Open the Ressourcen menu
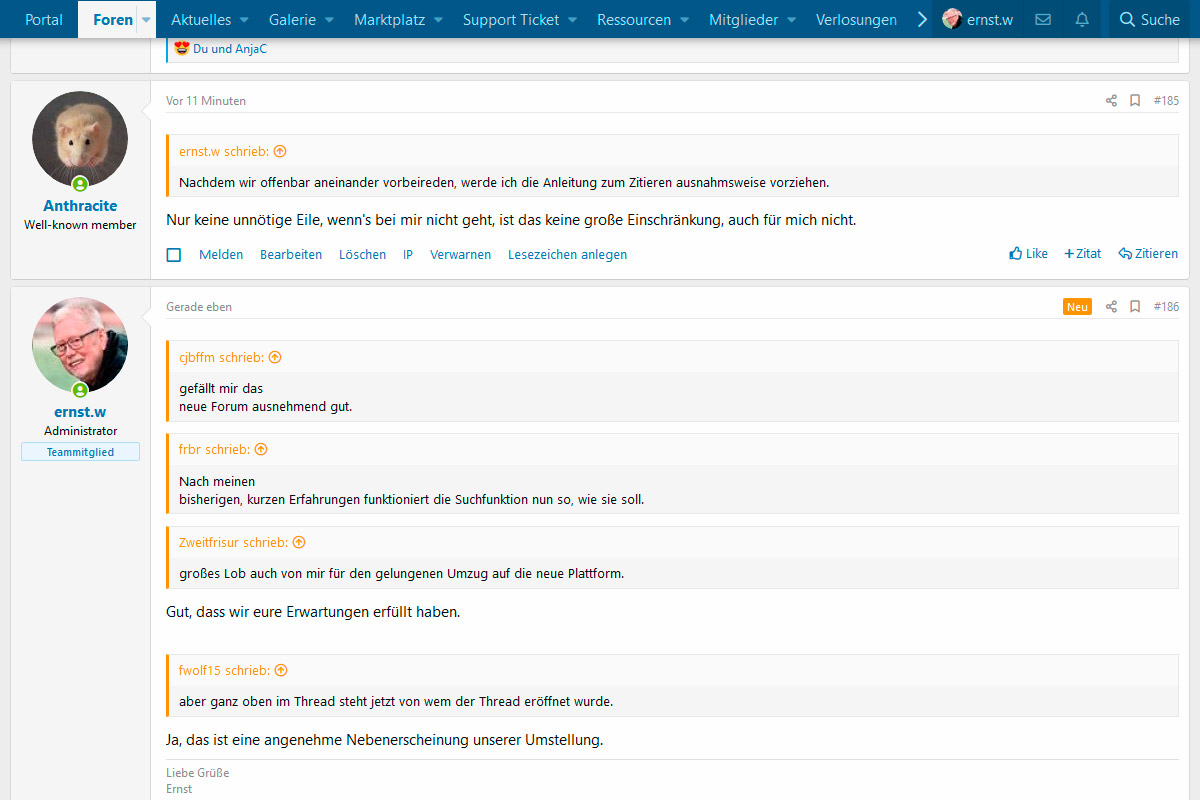This screenshot has width=1200, height=800. pos(635,19)
